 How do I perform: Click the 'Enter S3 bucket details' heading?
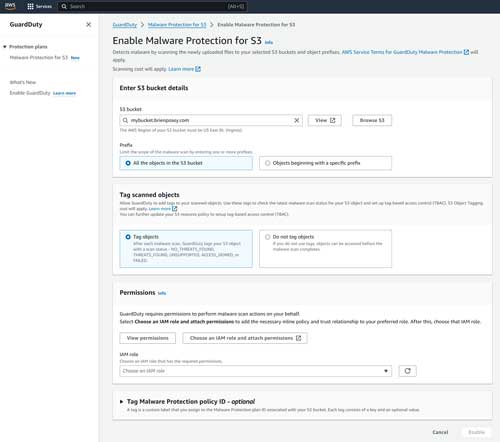tap(154, 88)
